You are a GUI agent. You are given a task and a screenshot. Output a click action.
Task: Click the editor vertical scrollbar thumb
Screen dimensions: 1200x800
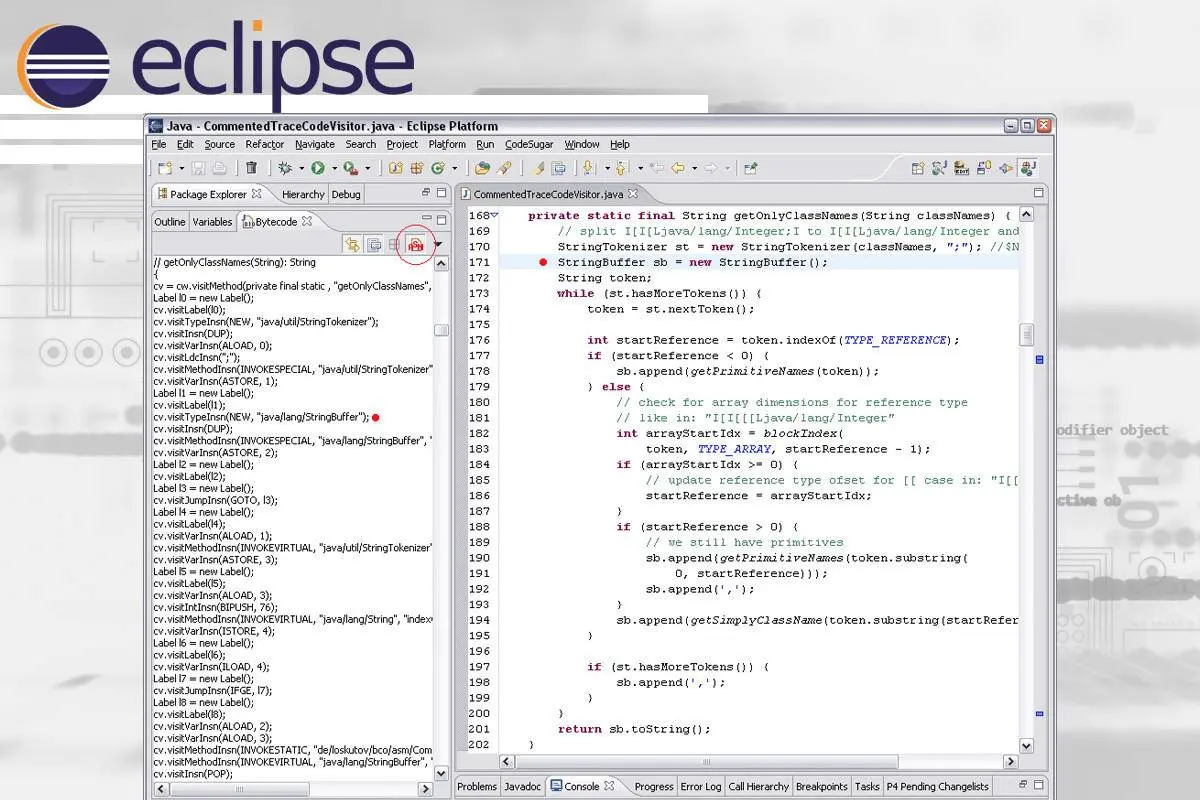pyautogui.click(x=1026, y=335)
